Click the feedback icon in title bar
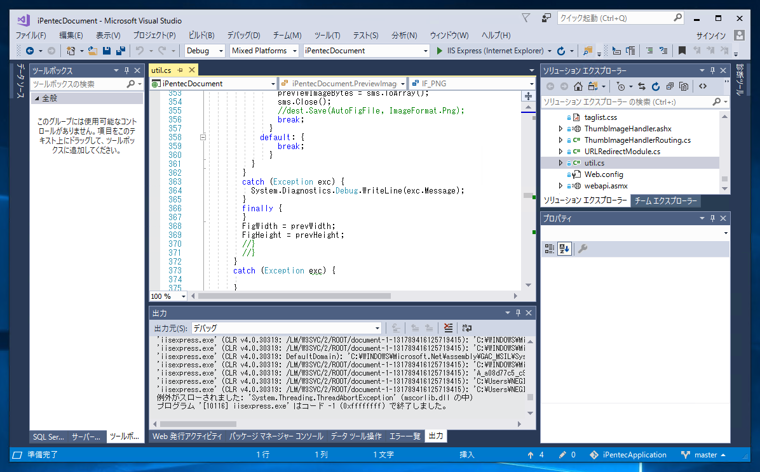760x472 pixels. [x=546, y=18]
